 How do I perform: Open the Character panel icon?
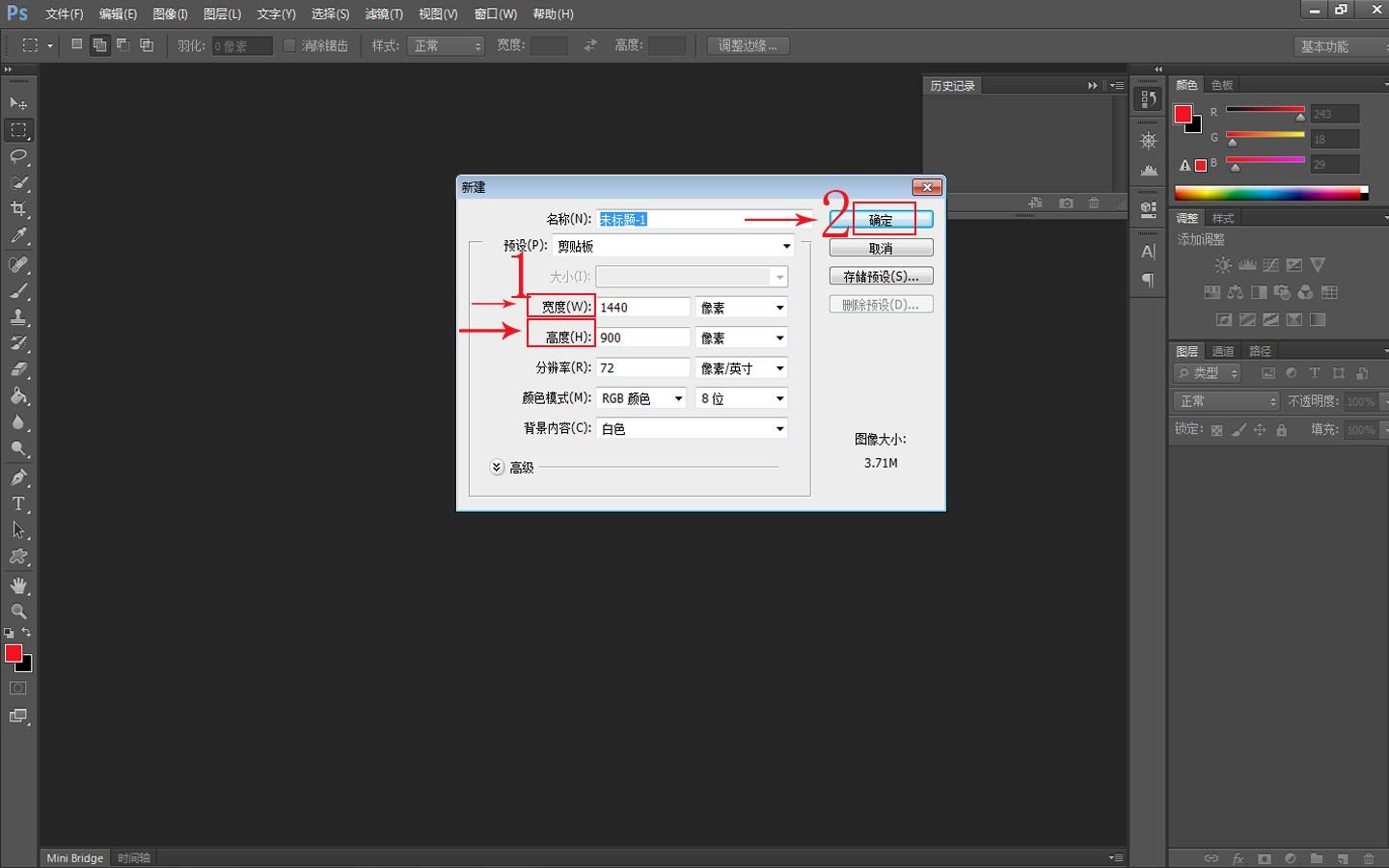tap(1148, 252)
